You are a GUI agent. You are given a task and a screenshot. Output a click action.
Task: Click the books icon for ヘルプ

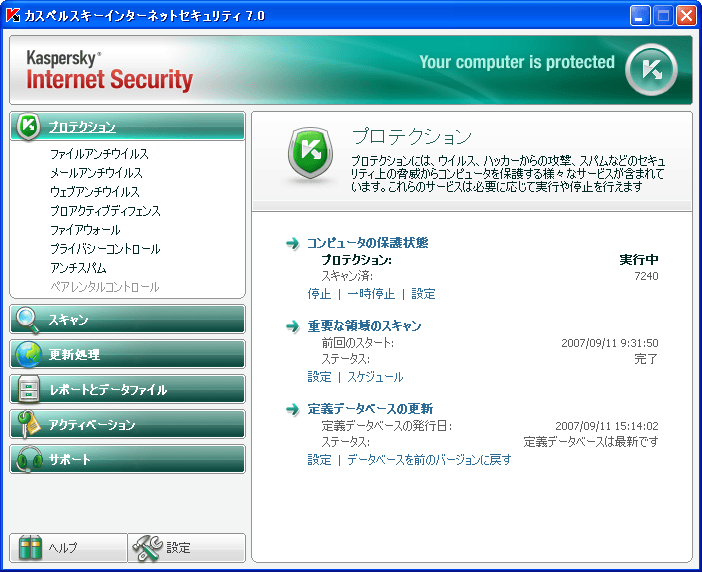coord(30,547)
